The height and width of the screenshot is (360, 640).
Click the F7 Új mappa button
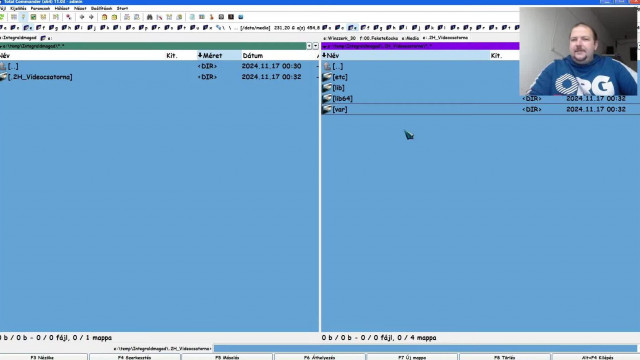pos(412,357)
